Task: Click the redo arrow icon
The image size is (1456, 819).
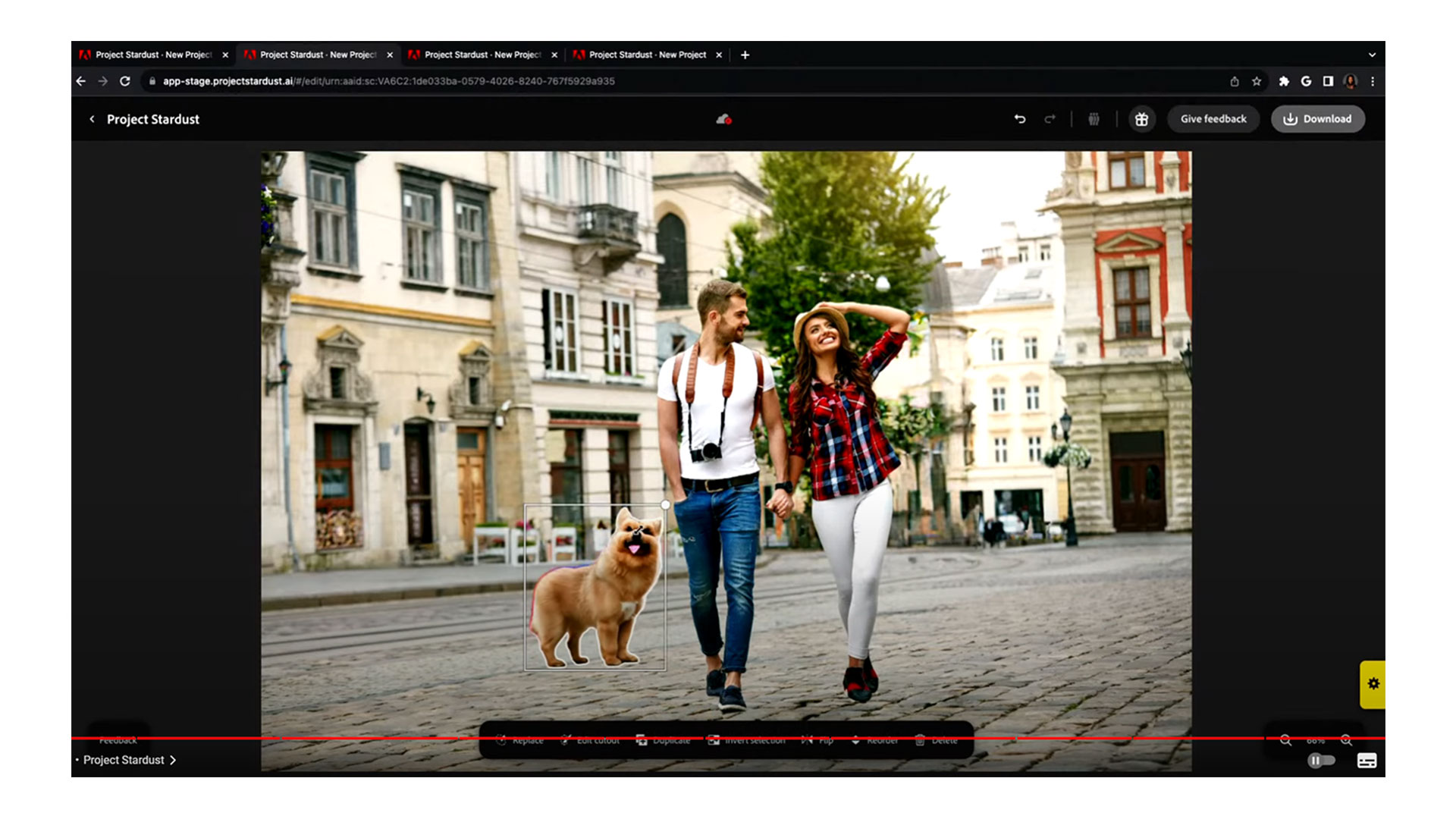Action: [1050, 119]
